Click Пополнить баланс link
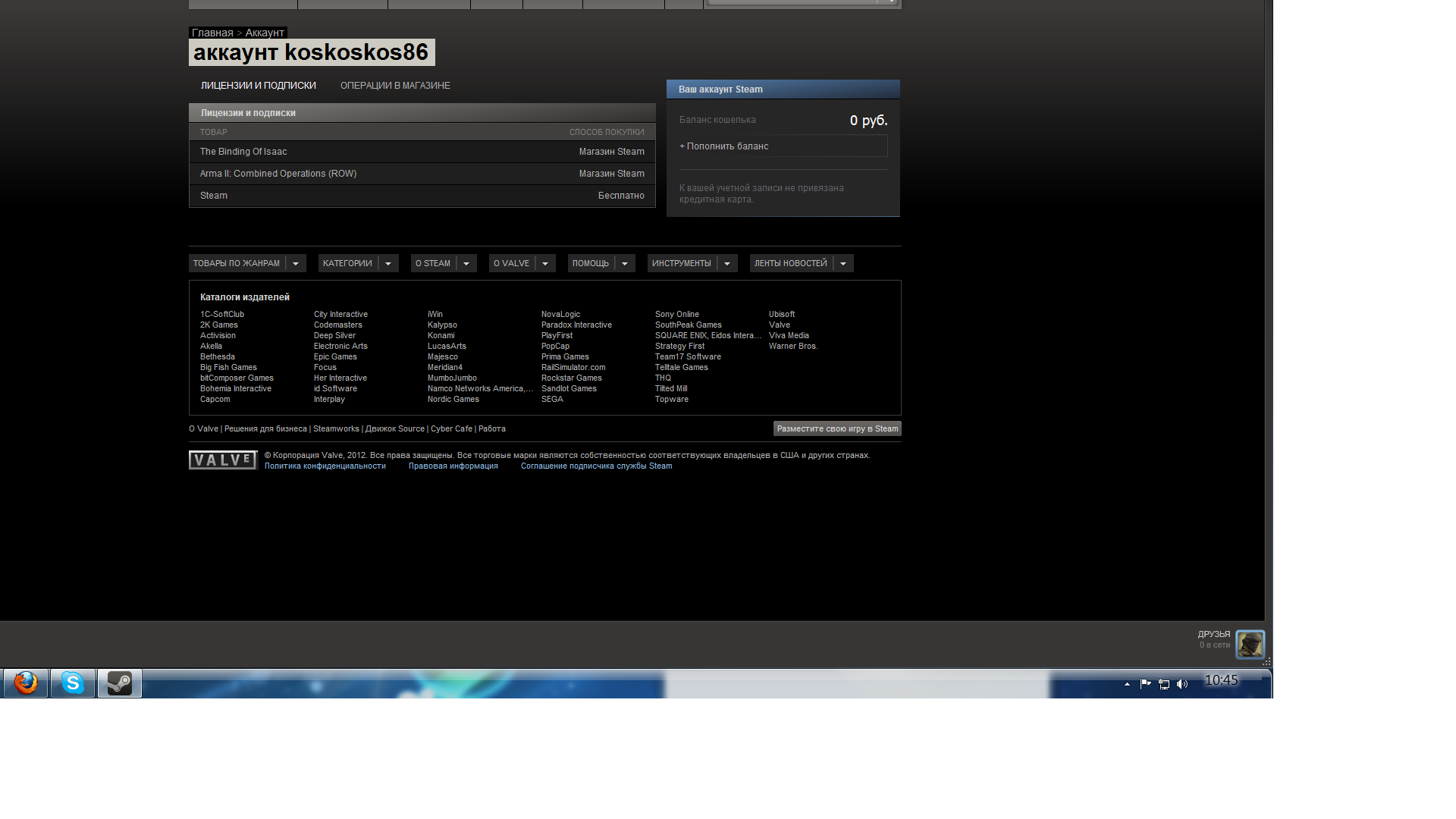This screenshot has width=1456, height=819. pyautogui.click(x=724, y=146)
